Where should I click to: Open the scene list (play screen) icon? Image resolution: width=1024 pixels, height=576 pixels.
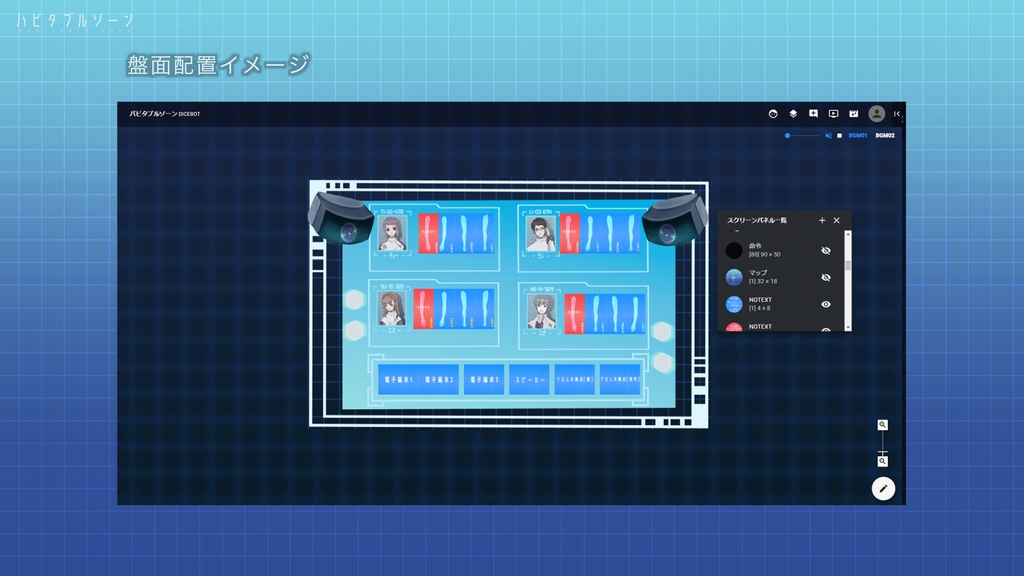click(833, 114)
